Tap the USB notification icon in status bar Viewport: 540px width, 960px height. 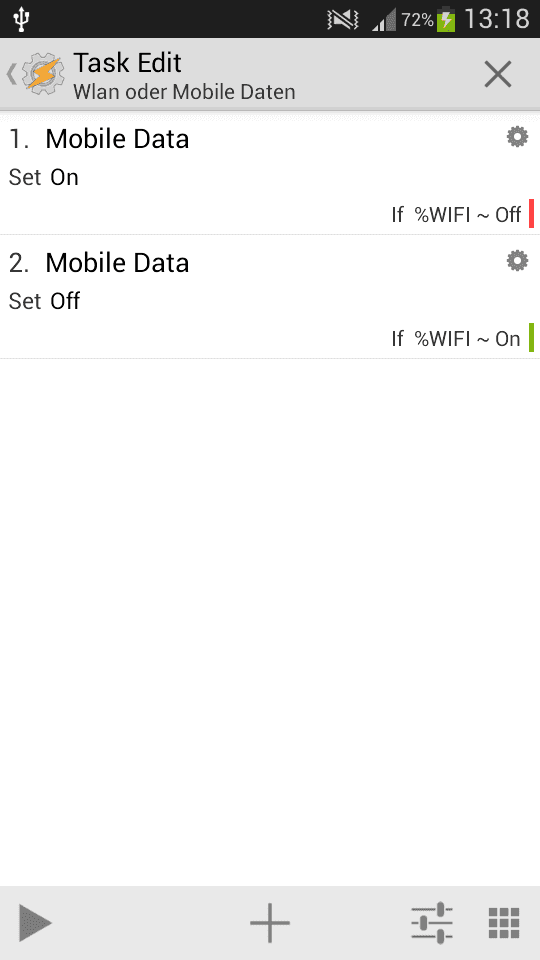tap(21, 20)
